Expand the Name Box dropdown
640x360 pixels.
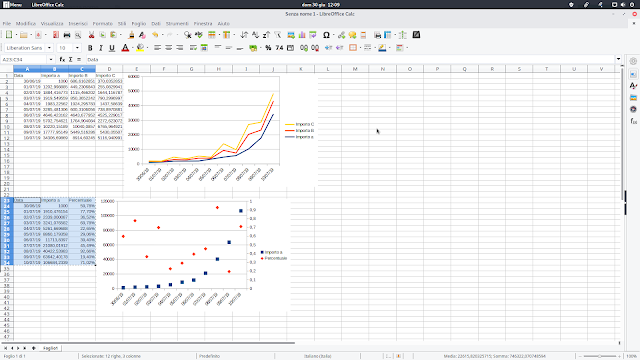tap(50, 60)
